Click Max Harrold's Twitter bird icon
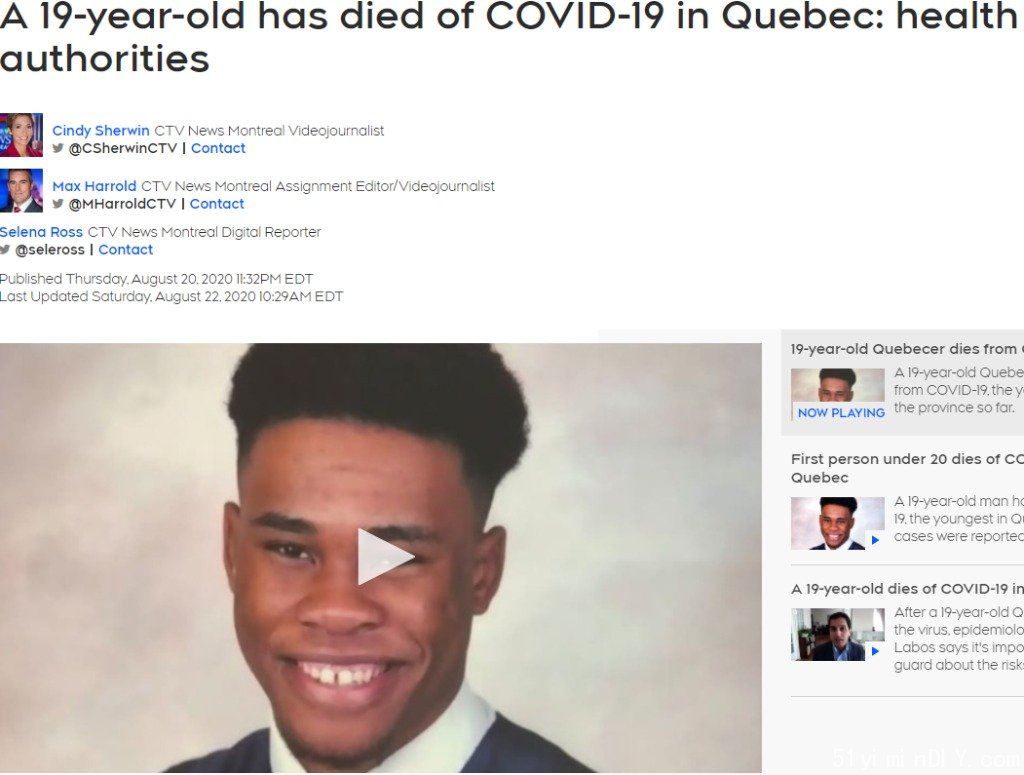Viewport: 1024px width, 775px height. [58, 204]
